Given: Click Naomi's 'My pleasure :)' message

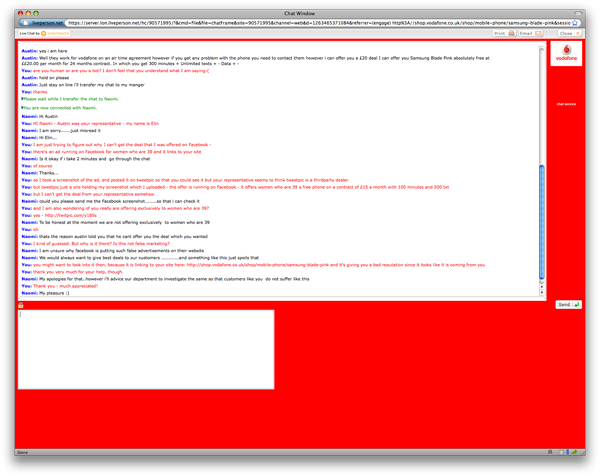Looking at the screenshot, I should coord(46,293).
